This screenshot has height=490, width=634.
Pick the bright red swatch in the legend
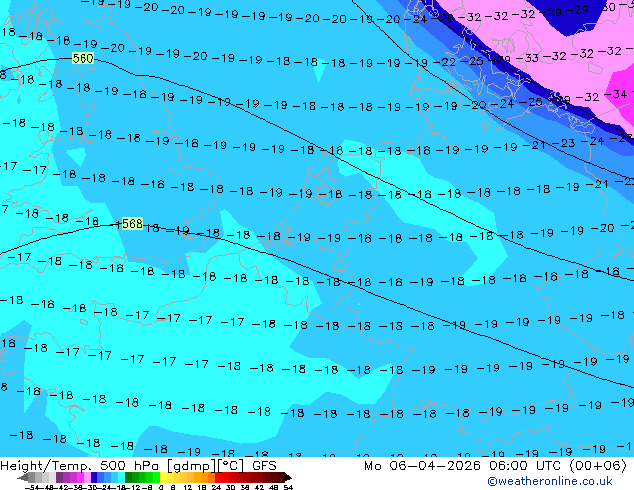(x=218, y=478)
